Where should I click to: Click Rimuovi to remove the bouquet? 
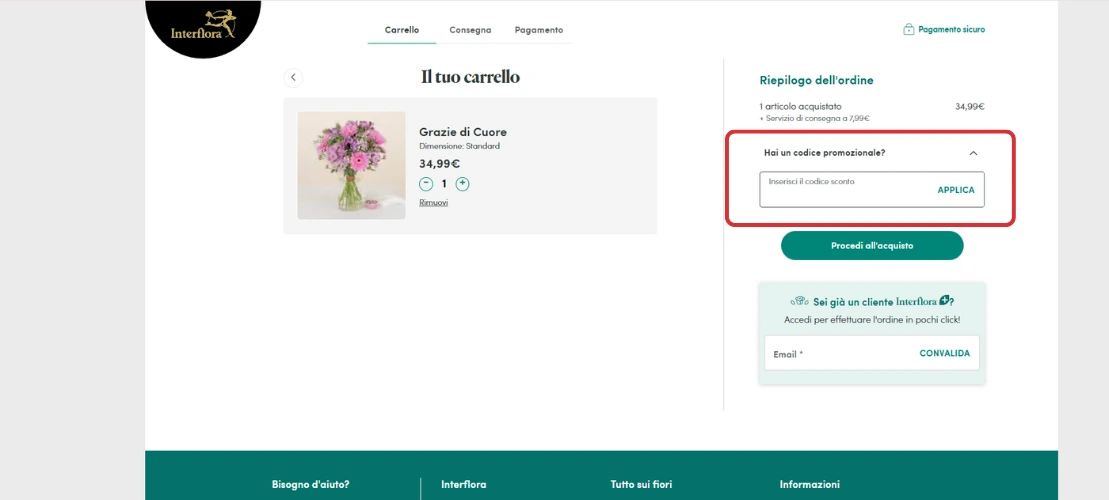(434, 202)
